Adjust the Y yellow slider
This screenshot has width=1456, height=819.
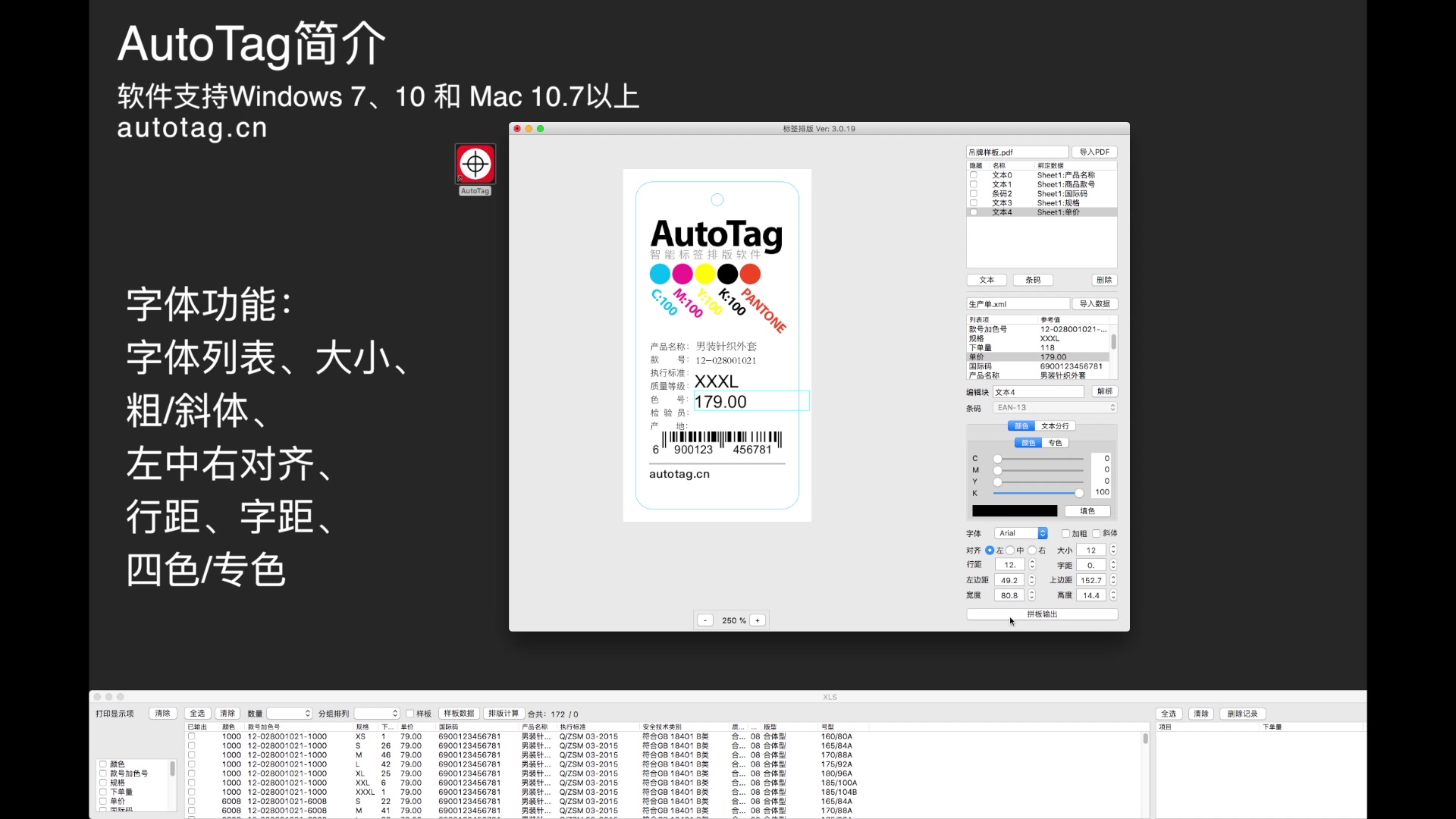coord(1038,482)
